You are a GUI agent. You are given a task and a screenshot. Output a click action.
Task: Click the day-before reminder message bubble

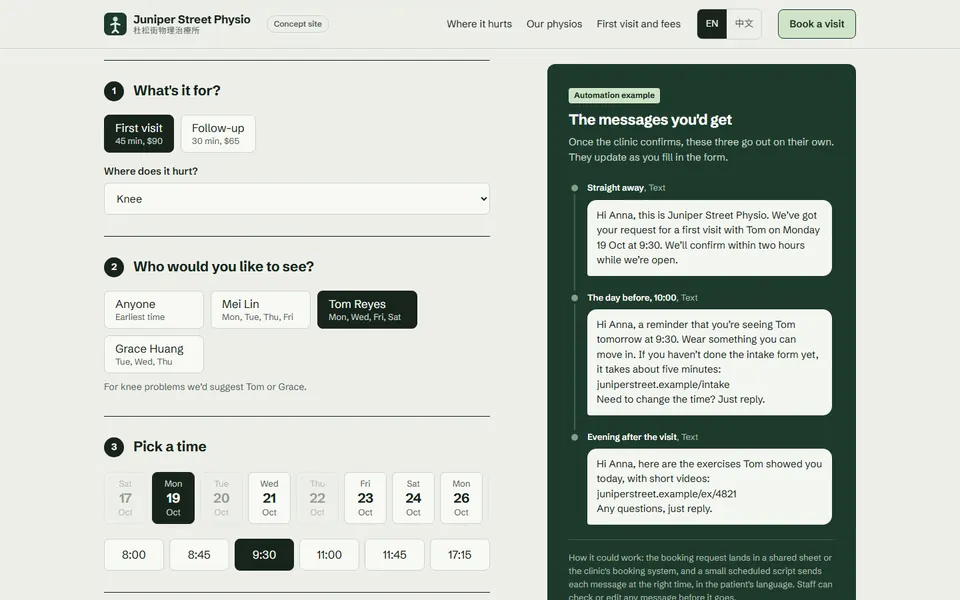pyautogui.click(x=709, y=362)
